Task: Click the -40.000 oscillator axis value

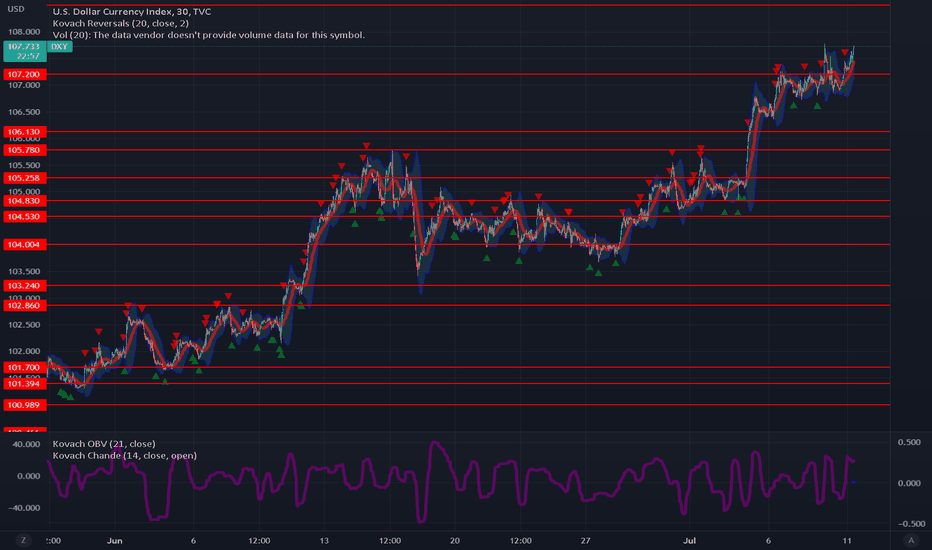Action: click(24, 508)
